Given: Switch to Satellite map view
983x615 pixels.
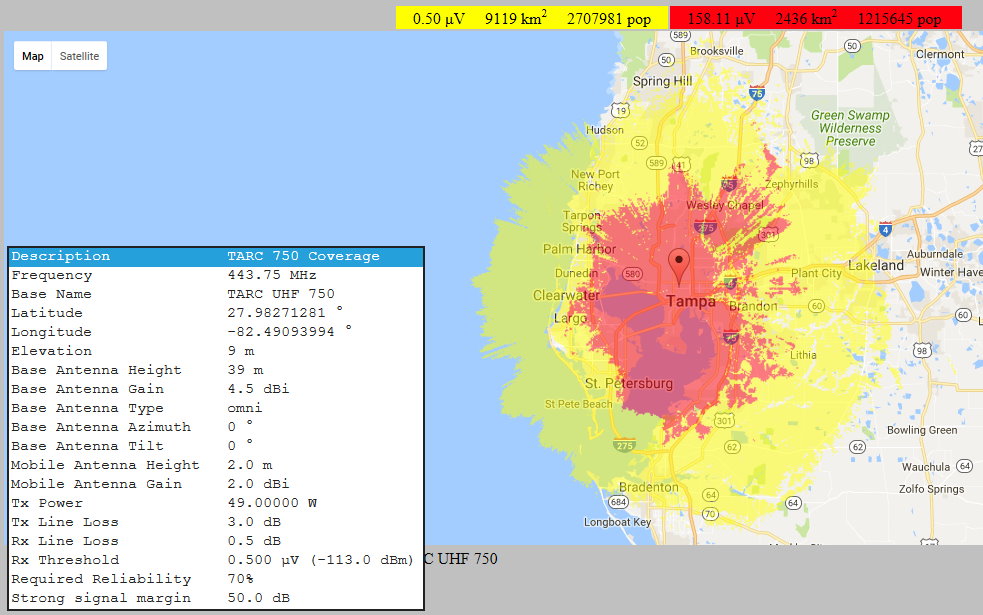Looking at the screenshot, I should pos(79,56).
